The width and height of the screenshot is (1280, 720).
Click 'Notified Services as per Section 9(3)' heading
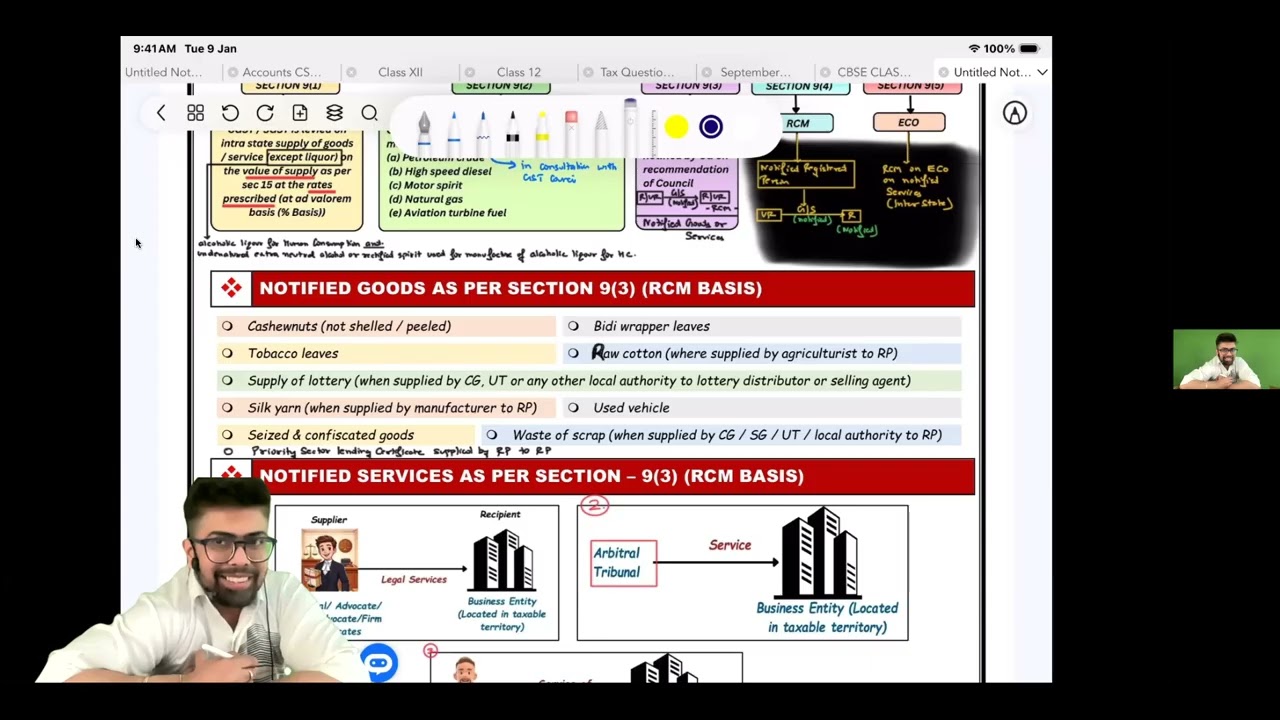[531, 476]
